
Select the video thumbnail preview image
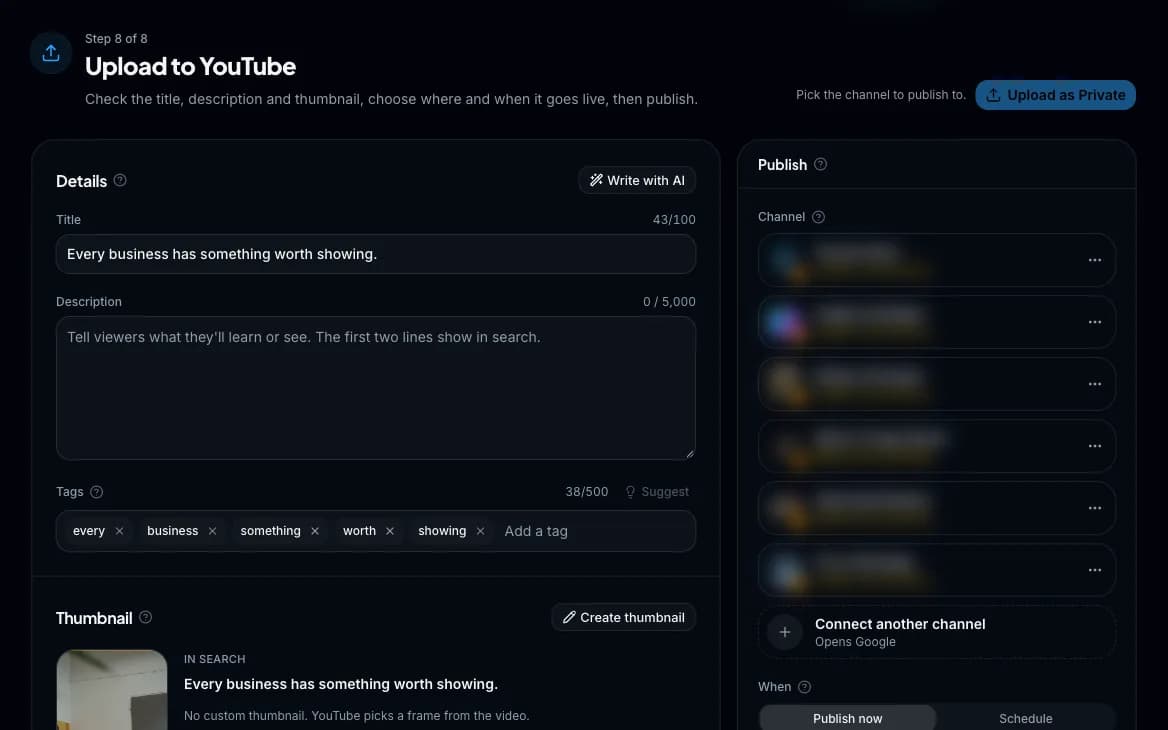[x=112, y=690]
